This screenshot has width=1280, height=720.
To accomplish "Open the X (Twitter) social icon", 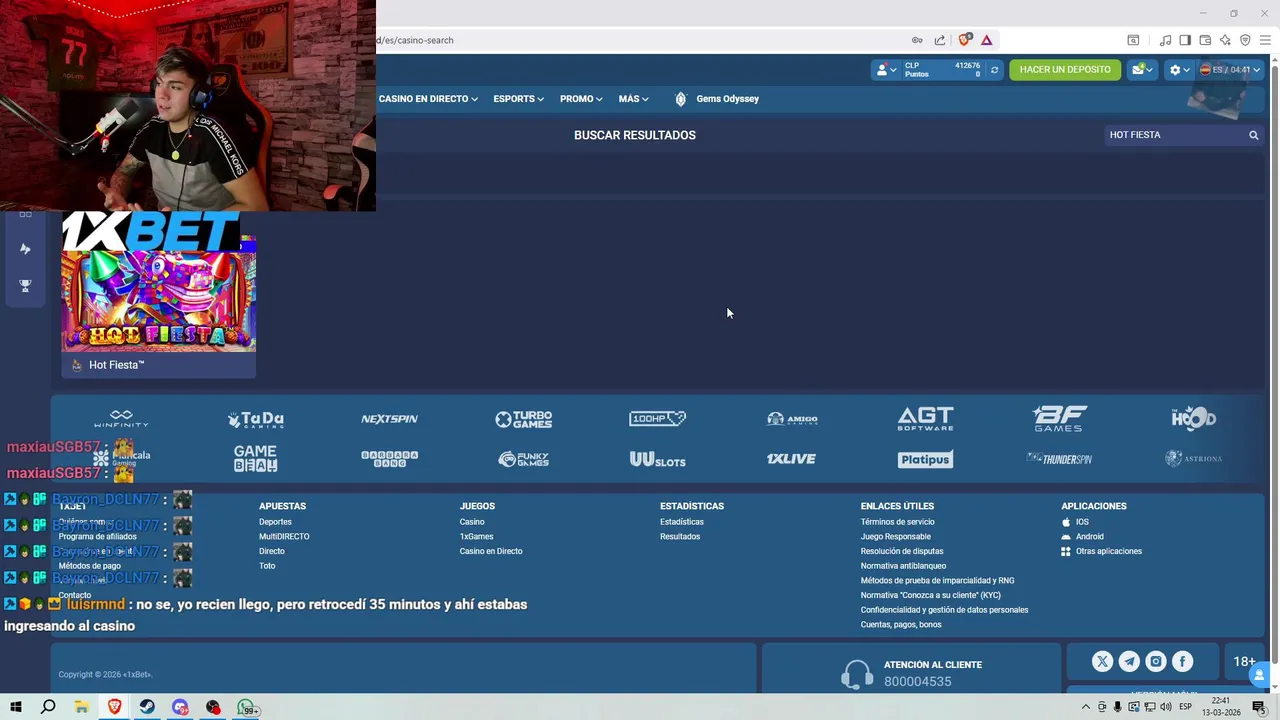I will [1102, 661].
